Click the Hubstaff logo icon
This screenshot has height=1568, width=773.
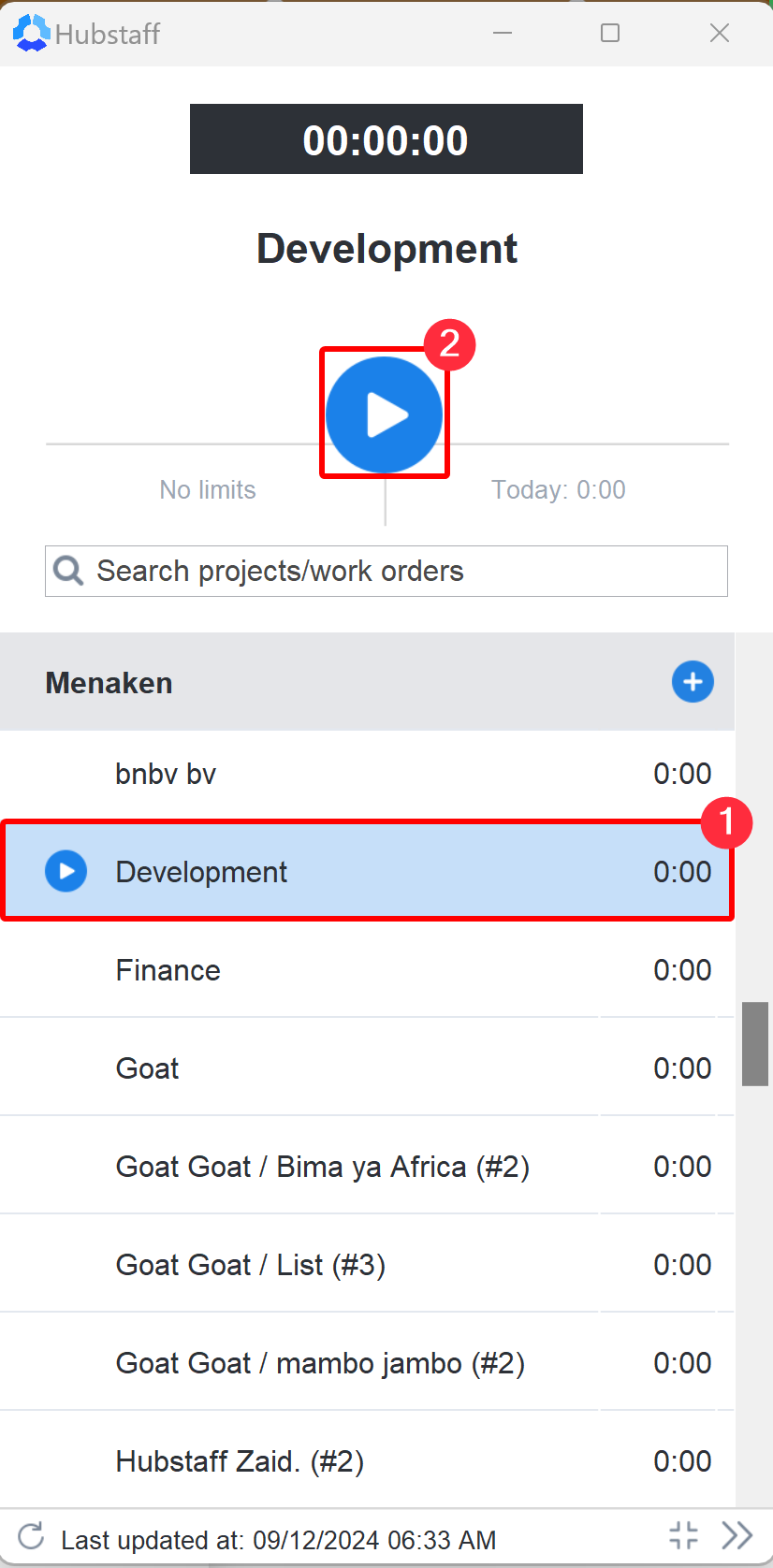31,34
